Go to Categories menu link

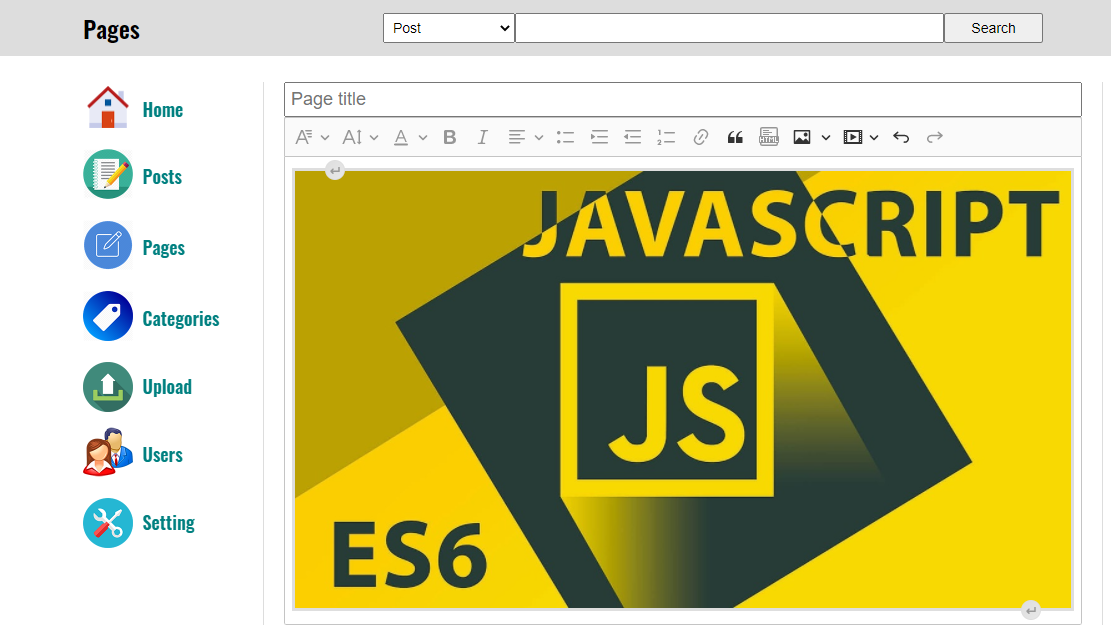coord(181,318)
